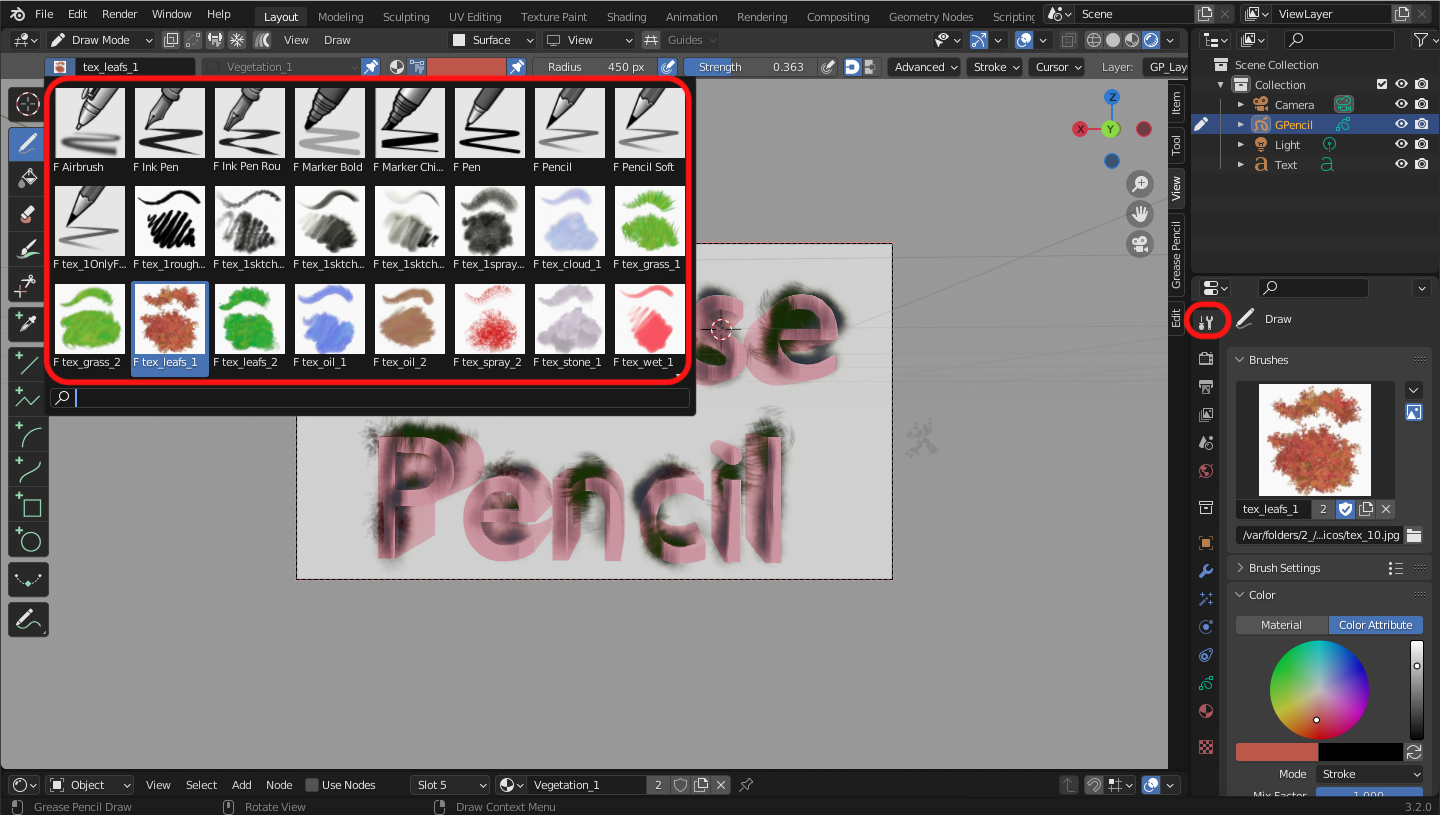This screenshot has height=815, width=1440.
Task: Collapse the Brushes panel
Action: (x=1268, y=360)
